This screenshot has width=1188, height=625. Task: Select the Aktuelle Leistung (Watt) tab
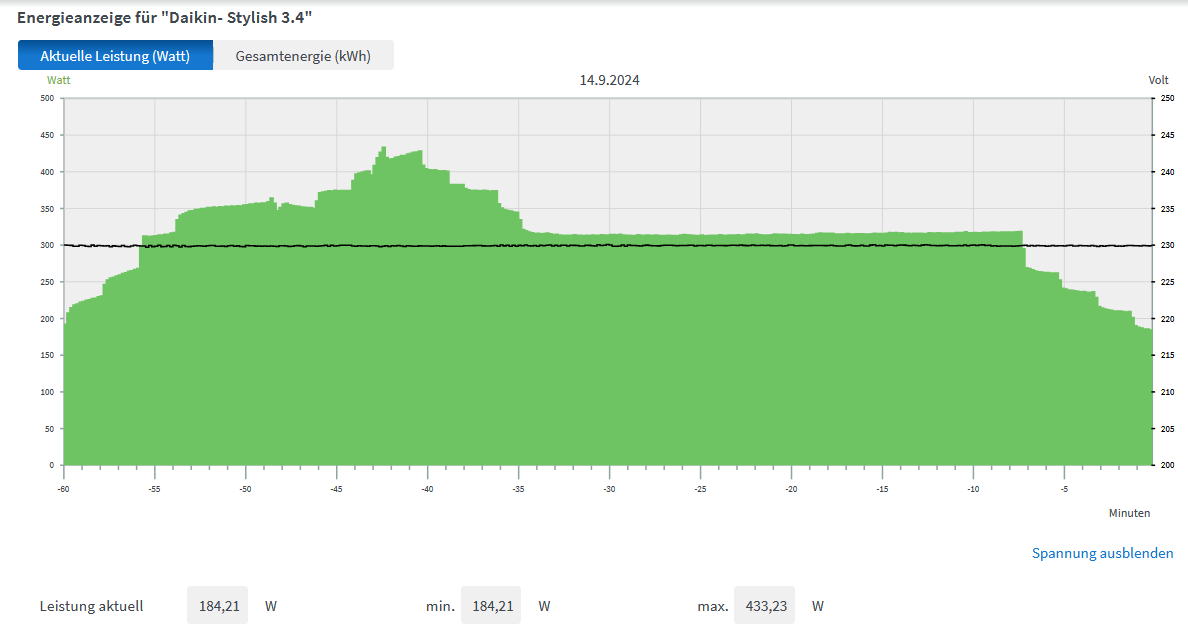[x=115, y=56]
